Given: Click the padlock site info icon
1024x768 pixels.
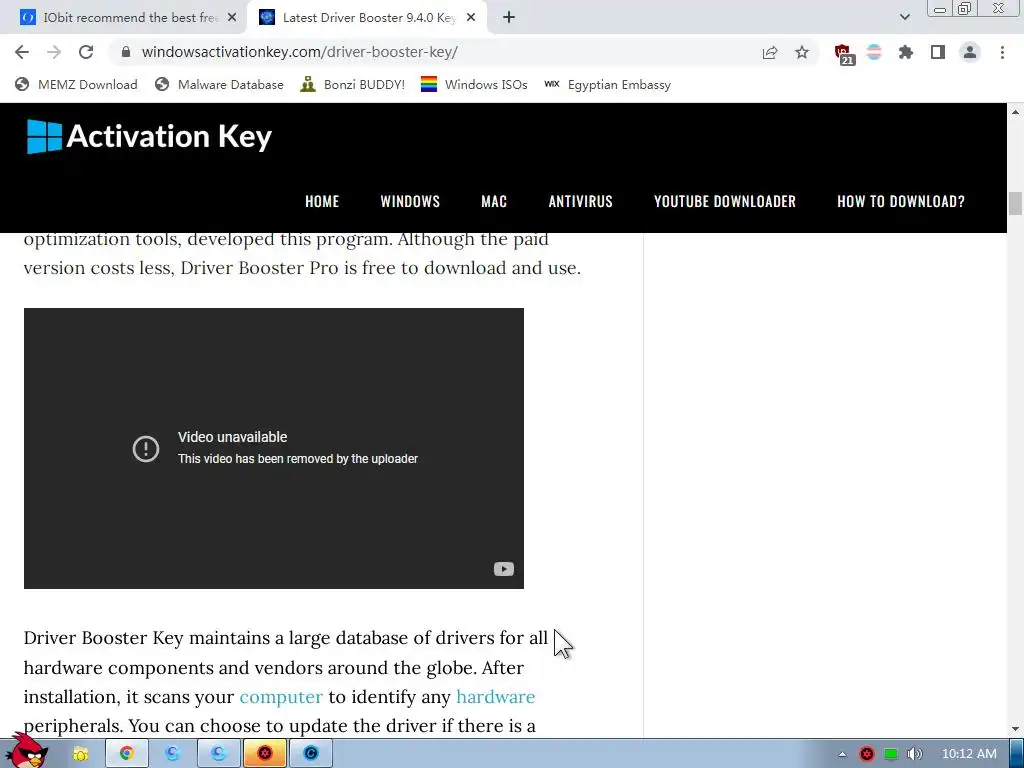Looking at the screenshot, I should 126,52.
